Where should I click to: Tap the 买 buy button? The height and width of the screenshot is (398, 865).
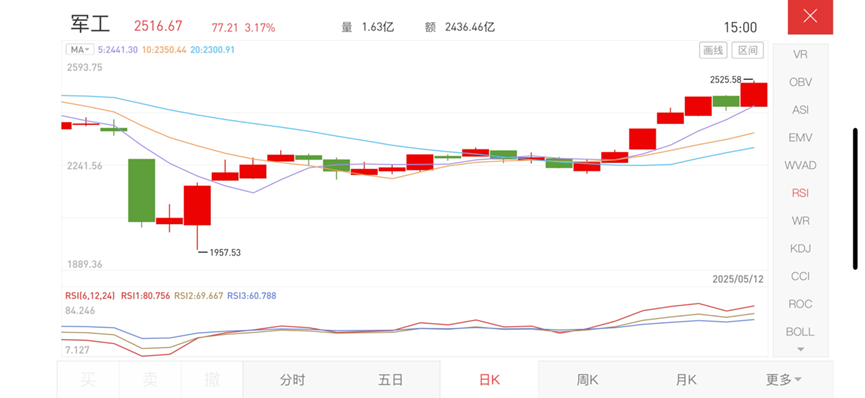pyautogui.click(x=88, y=380)
